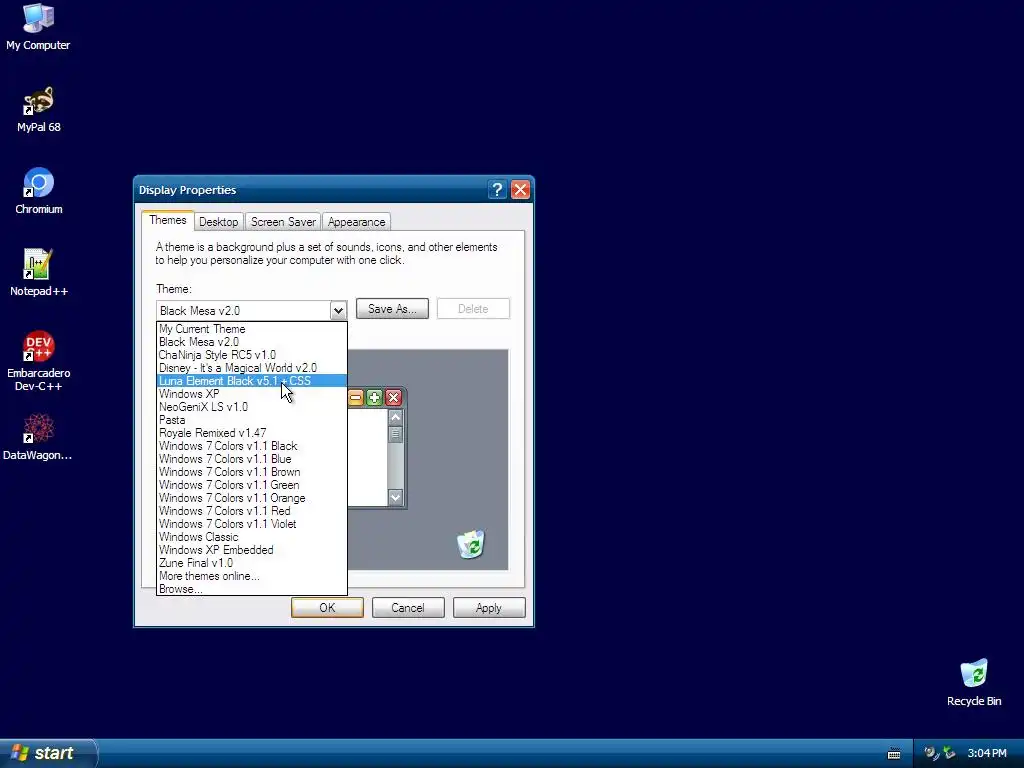Viewport: 1024px width, 768px height.
Task: Select Disney - It's a Magical World v2.0
Action: tap(252, 368)
